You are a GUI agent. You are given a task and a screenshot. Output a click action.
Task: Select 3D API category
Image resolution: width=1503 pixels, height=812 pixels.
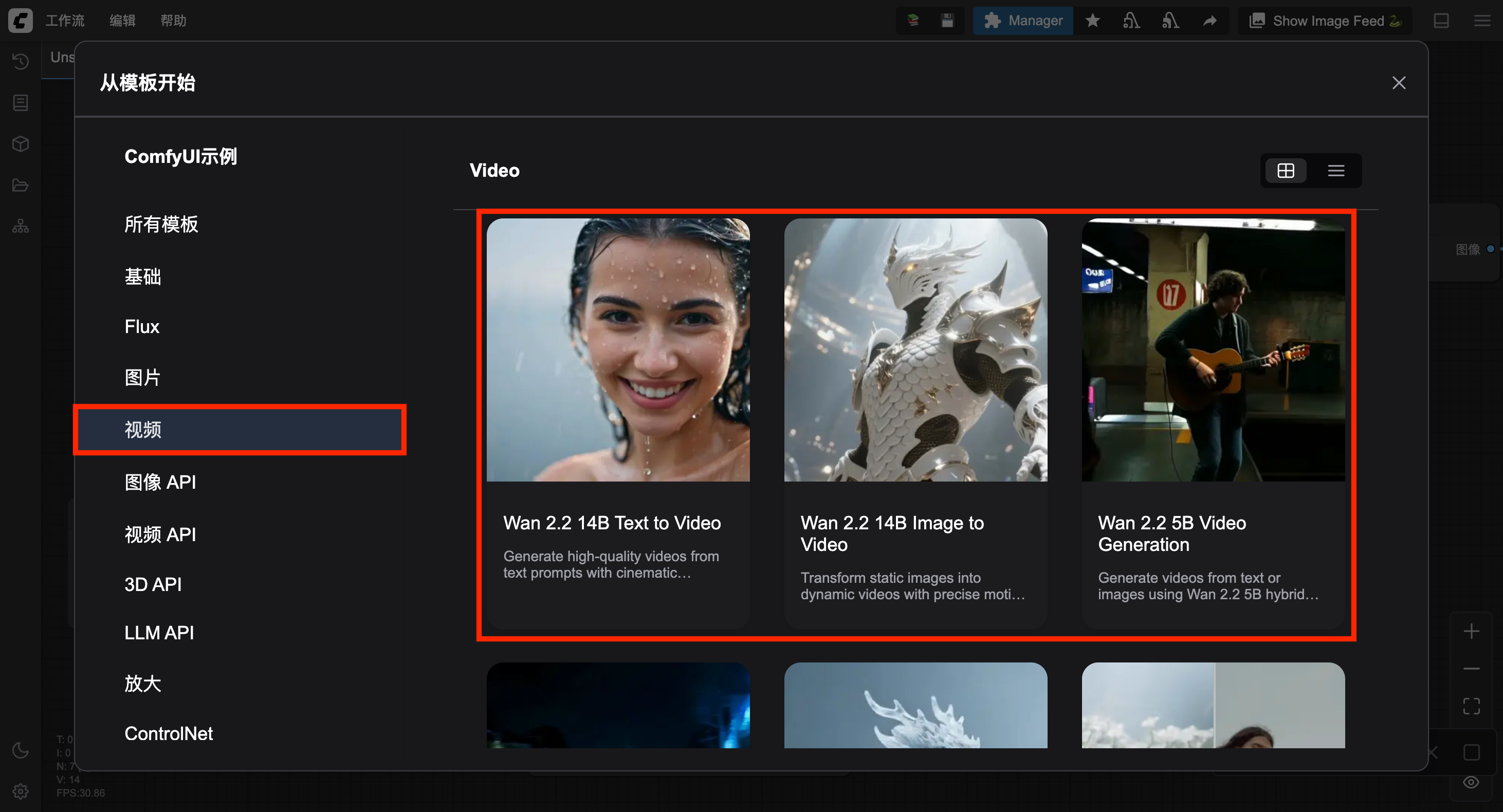pos(241,584)
